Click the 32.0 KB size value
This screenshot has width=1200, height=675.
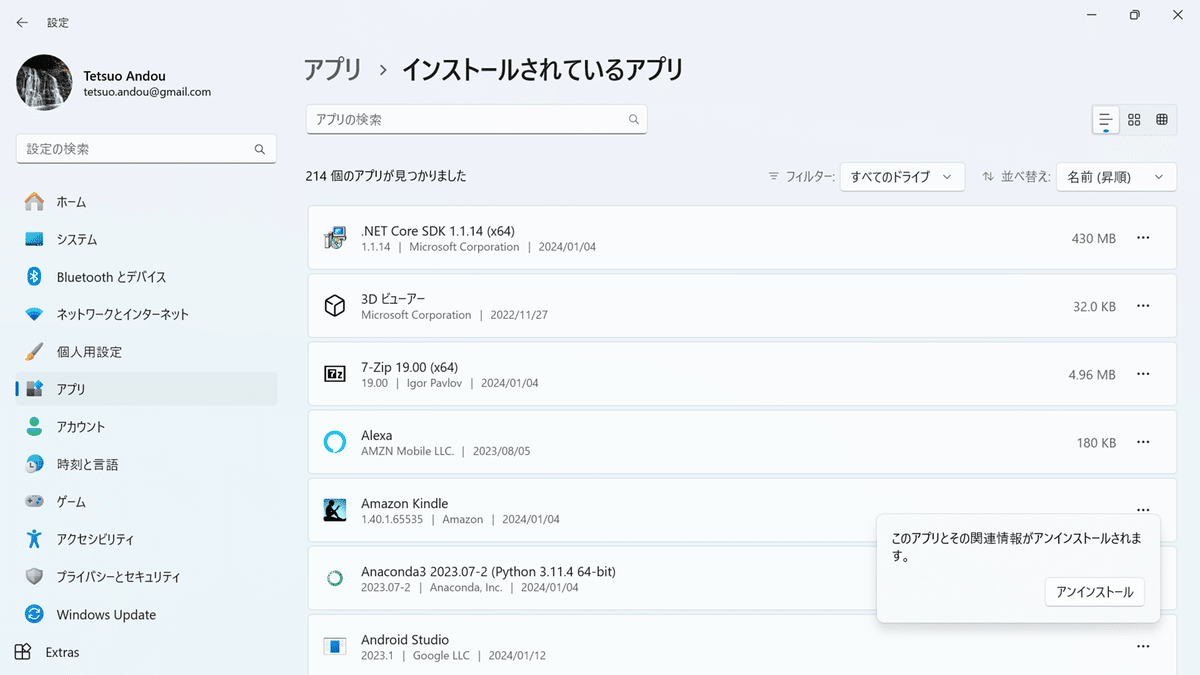pos(1095,306)
